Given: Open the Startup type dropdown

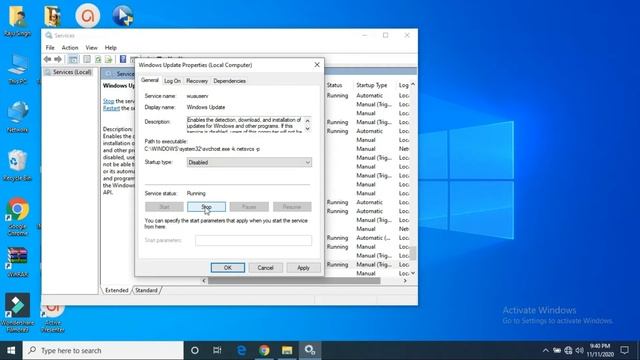Looking at the screenshot, I should 249,162.
